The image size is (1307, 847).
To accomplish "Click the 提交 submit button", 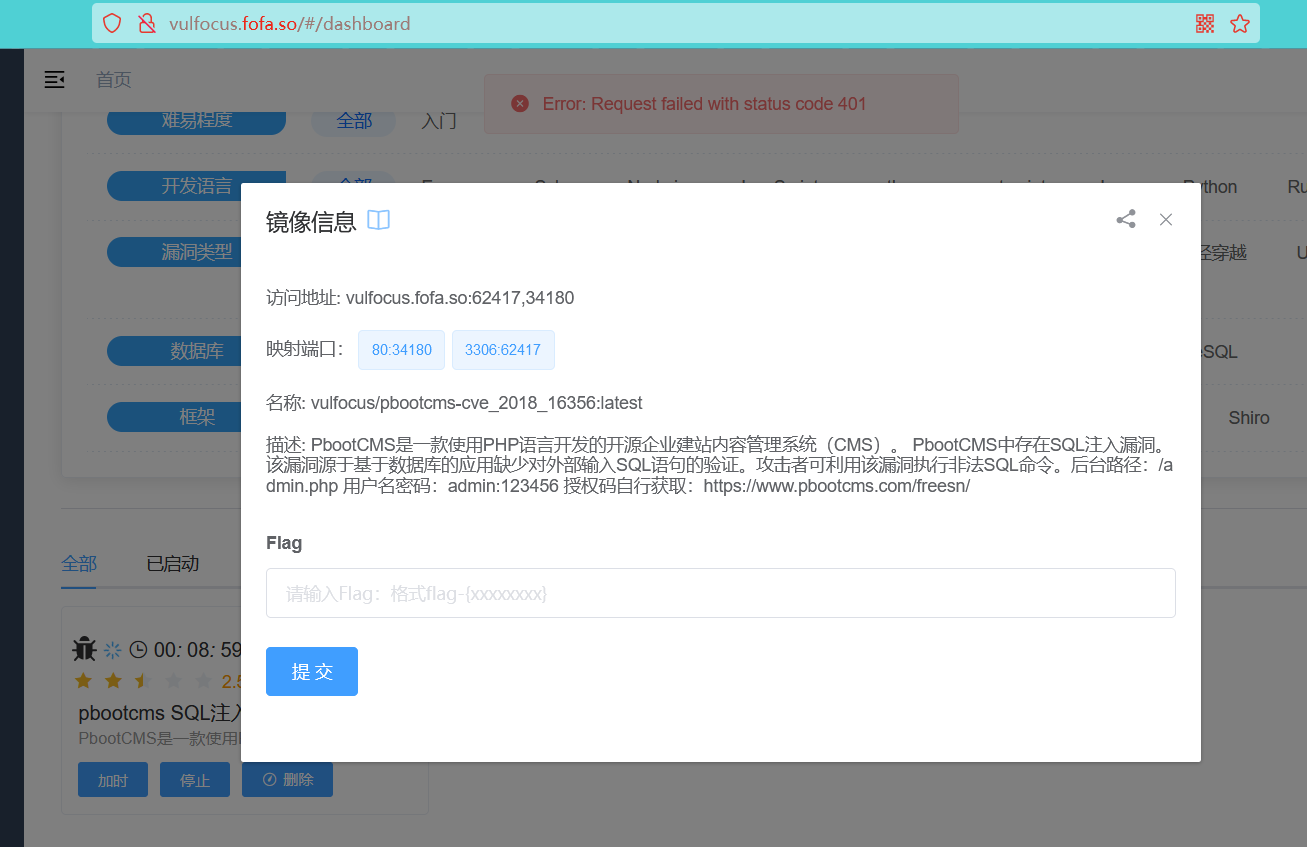I will (311, 671).
